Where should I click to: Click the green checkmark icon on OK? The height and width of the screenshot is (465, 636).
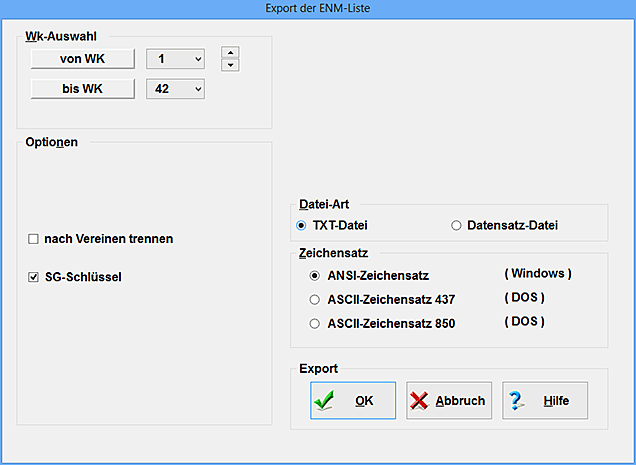click(324, 401)
